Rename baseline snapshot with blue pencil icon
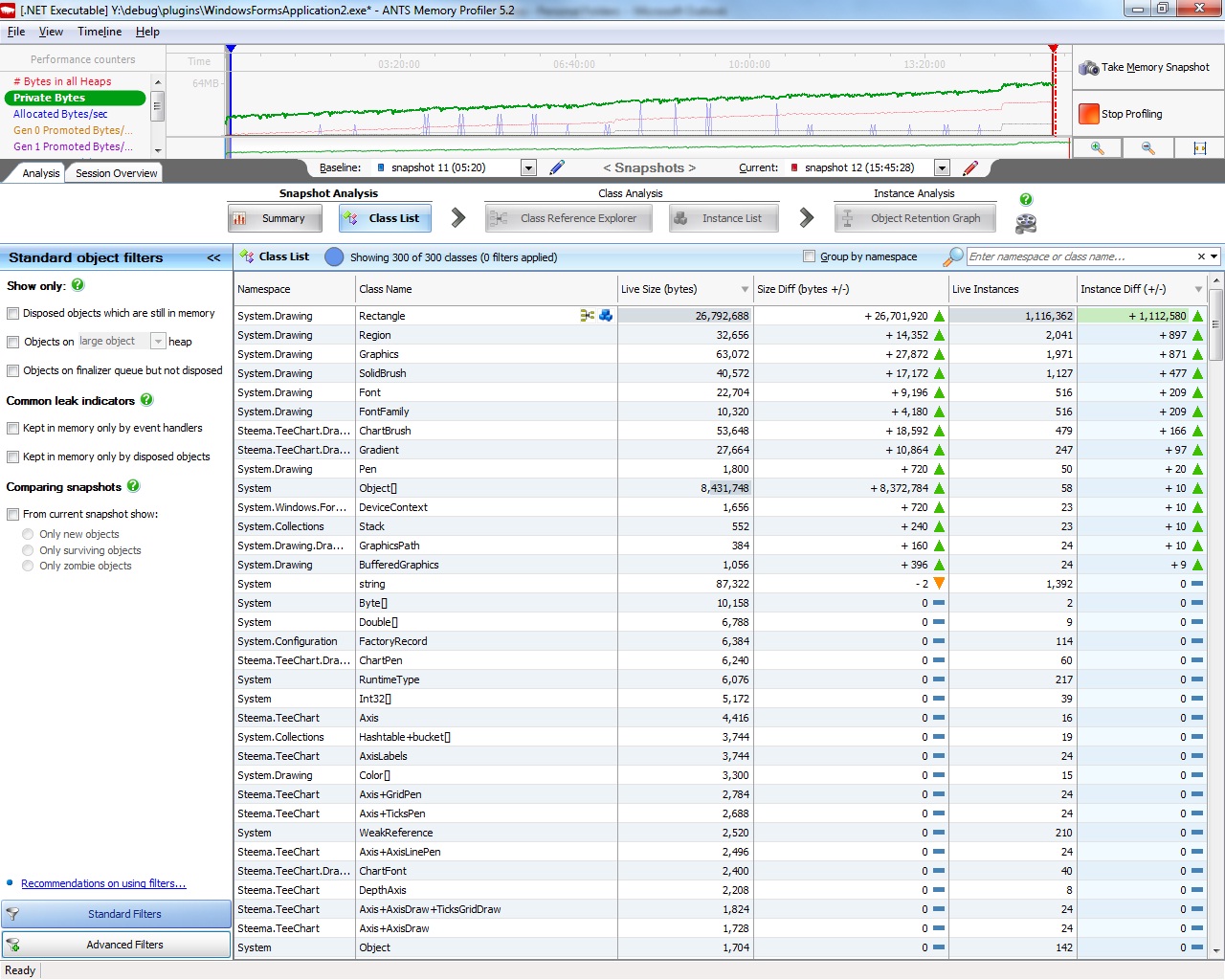1225x980 pixels. (x=557, y=167)
